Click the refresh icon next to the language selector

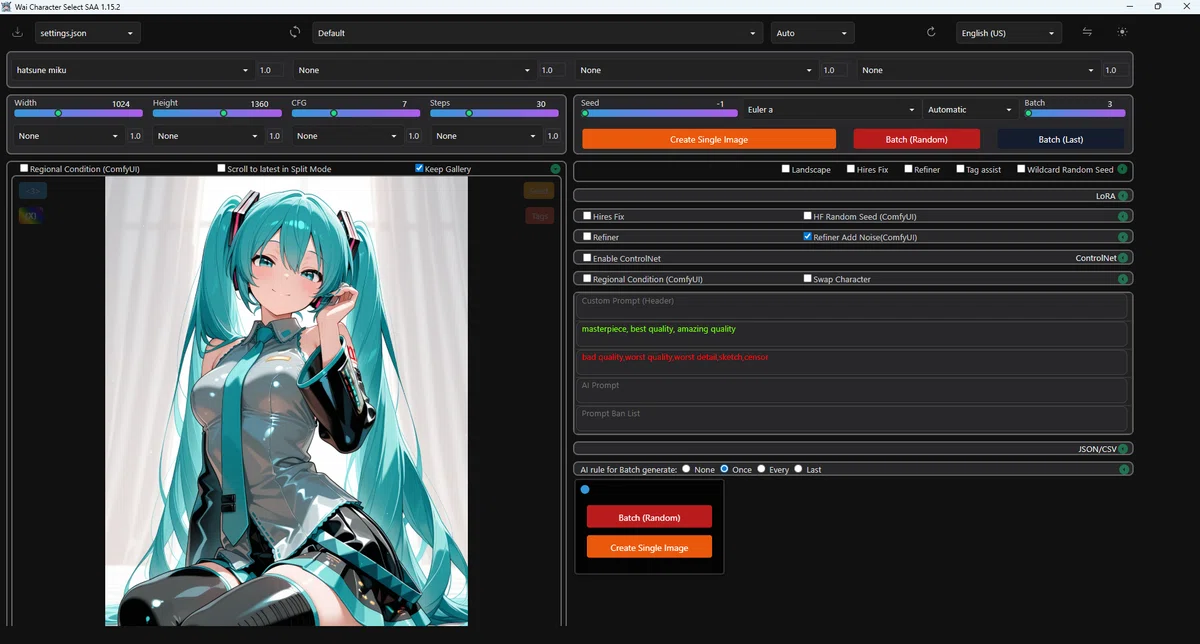pyautogui.click(x=931, y=32)
